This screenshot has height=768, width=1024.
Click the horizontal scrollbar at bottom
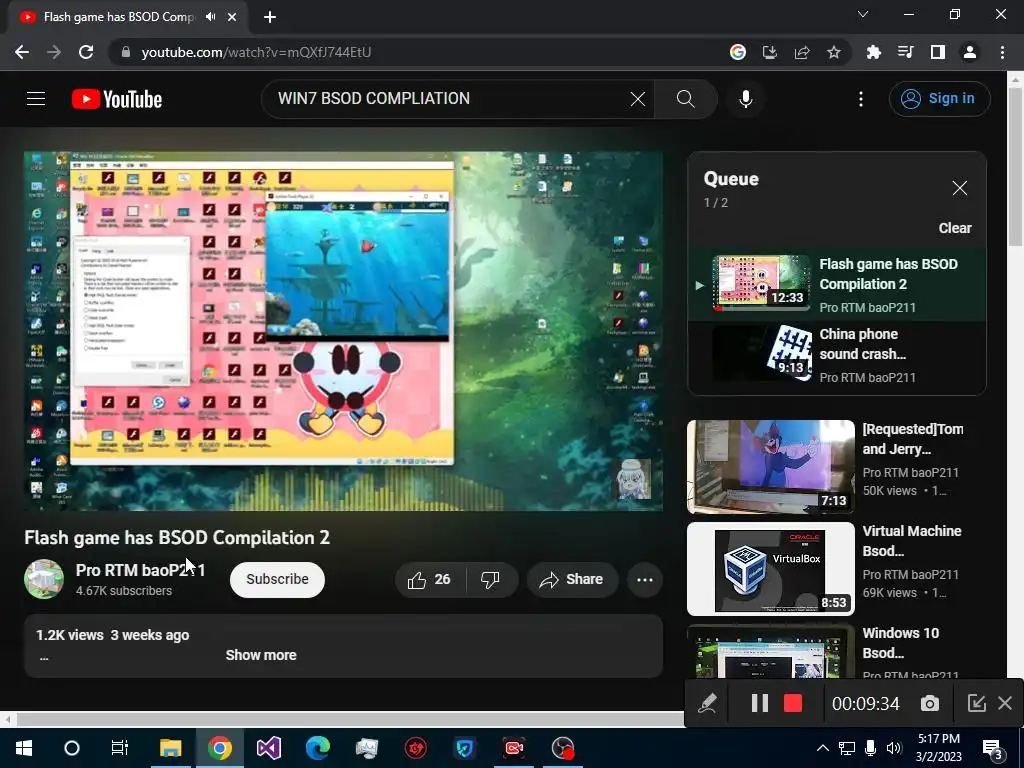coord(350,719)
